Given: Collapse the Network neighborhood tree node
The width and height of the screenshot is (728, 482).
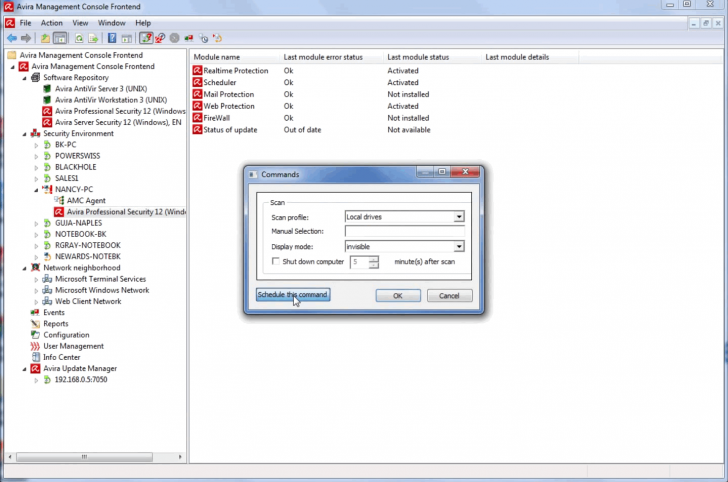Looking at the screenshot, I should coord(25,268).
